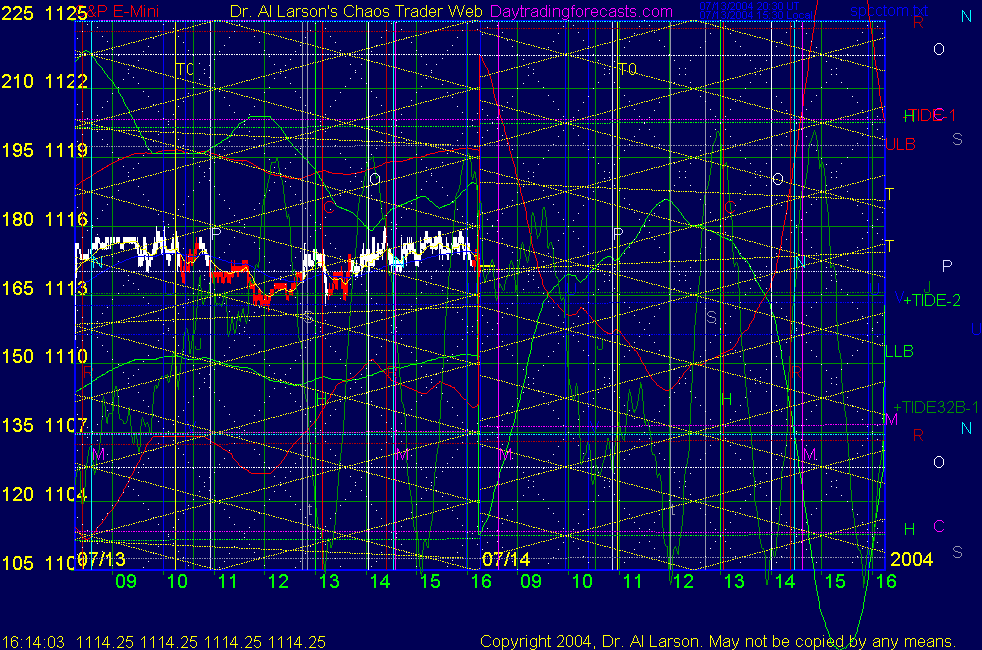Click the red S&P E-Mini chart label
Screen dimensions: 982x650
[x=119, y=11]
